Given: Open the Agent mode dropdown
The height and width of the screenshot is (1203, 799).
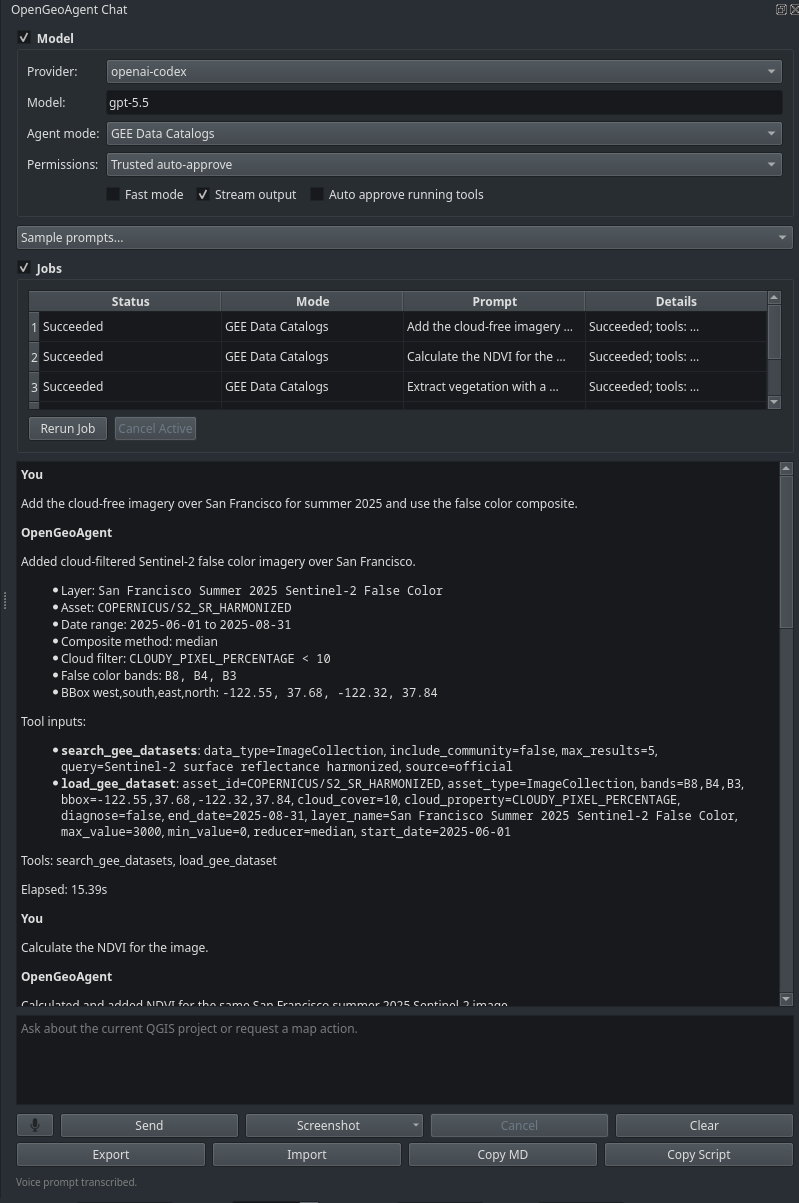Looking at the screenshot, I should pos(444,133).
